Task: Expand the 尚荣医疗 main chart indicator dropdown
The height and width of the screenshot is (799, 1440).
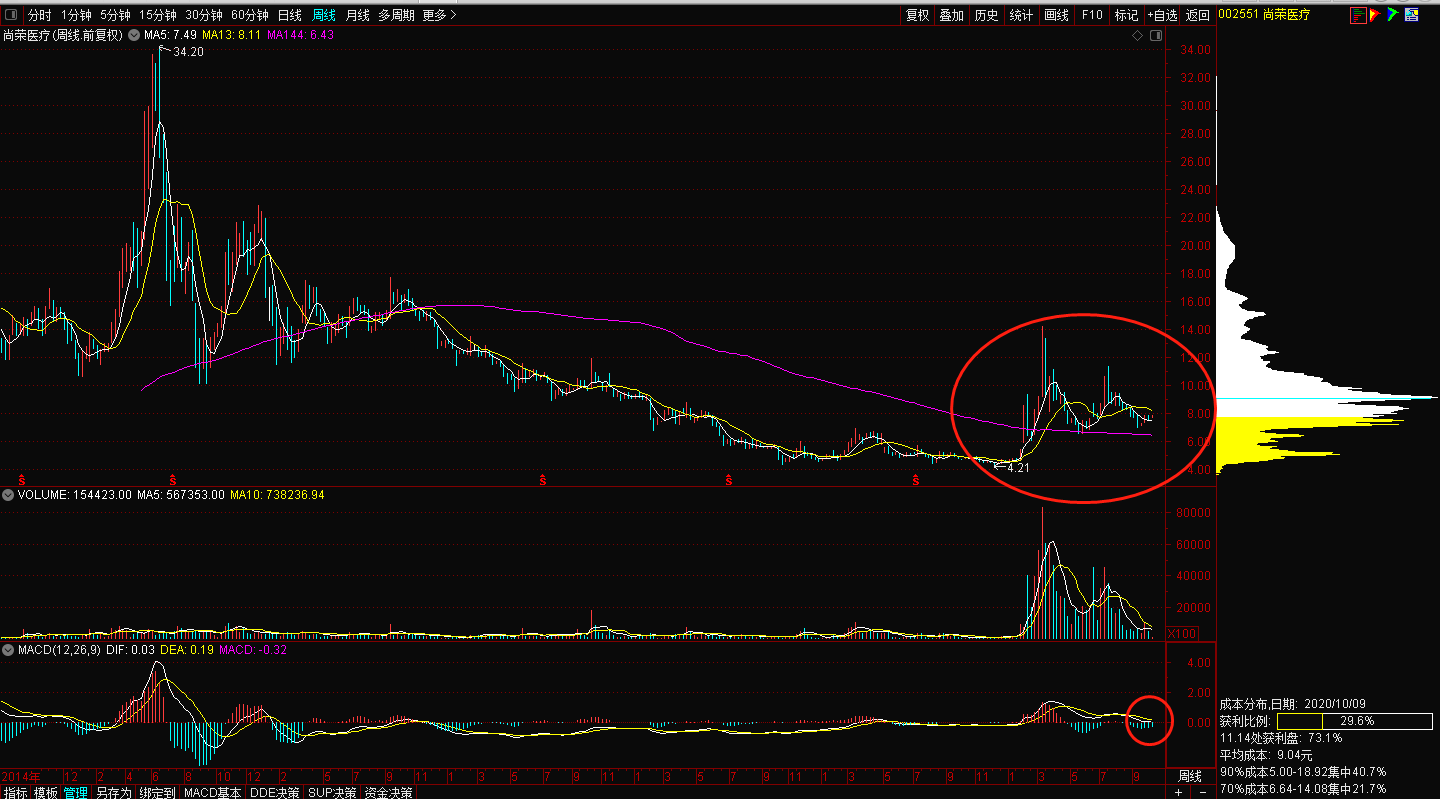Action: (x=132, y=35)
